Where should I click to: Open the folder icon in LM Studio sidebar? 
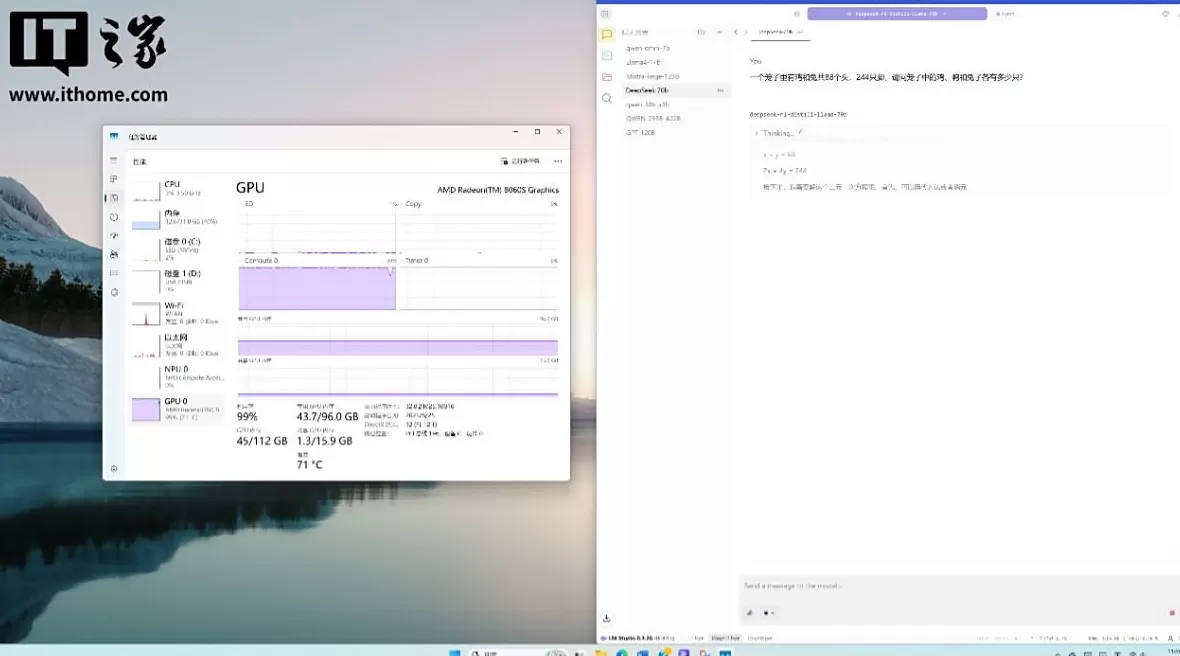point(606,77)
